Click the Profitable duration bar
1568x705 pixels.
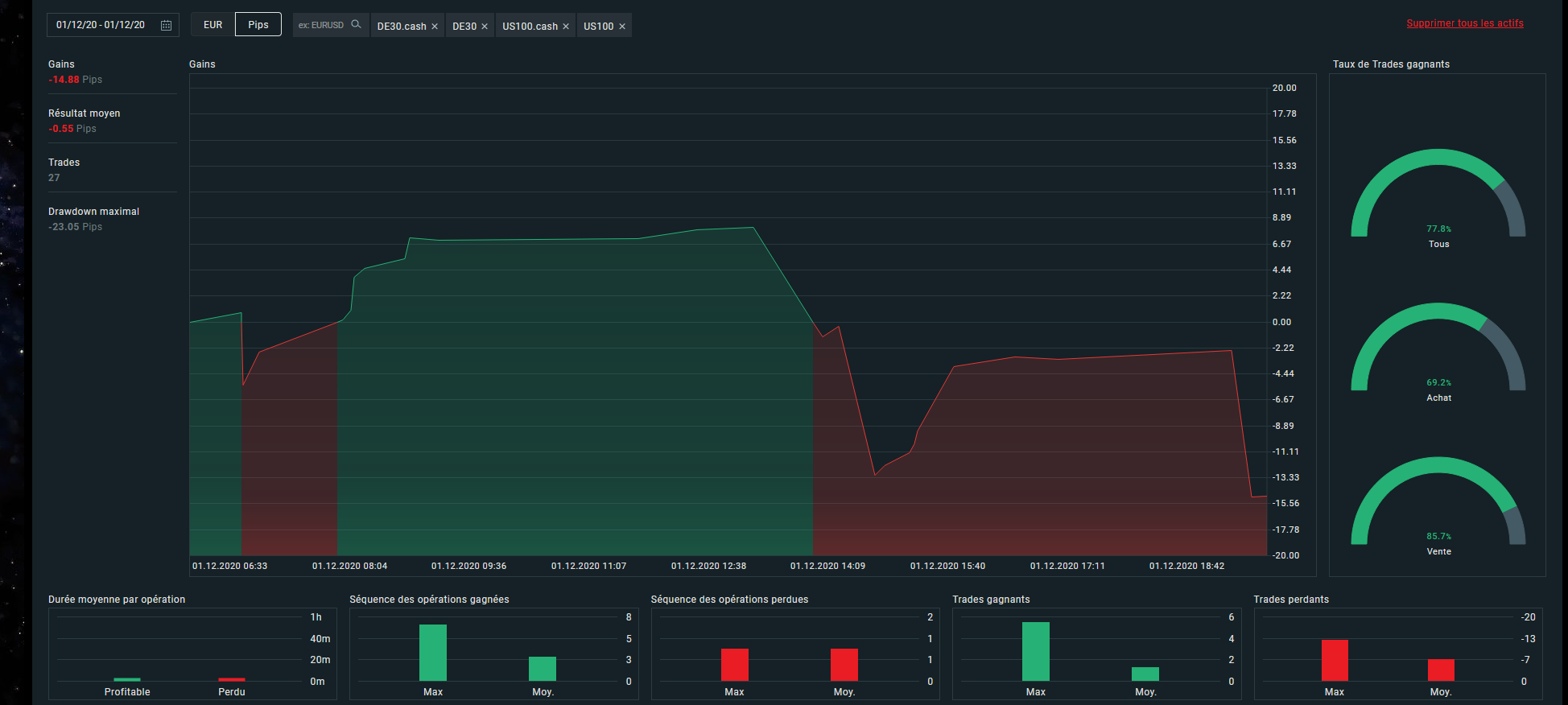coord(127,679)
